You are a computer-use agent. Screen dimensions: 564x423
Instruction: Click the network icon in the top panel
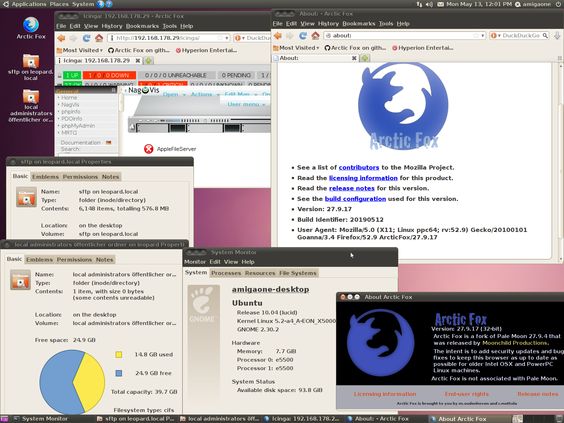(x=419, y=4)
